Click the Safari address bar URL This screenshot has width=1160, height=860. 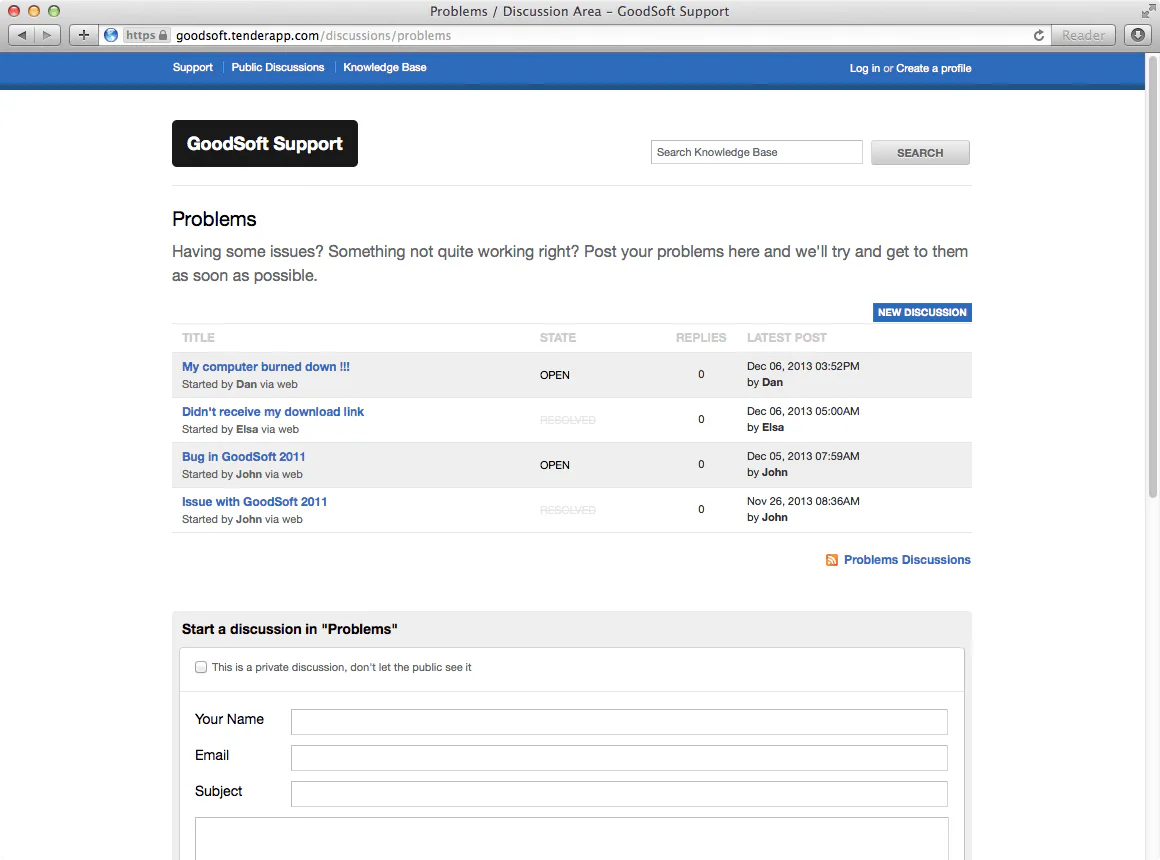(x=314, y=36)
